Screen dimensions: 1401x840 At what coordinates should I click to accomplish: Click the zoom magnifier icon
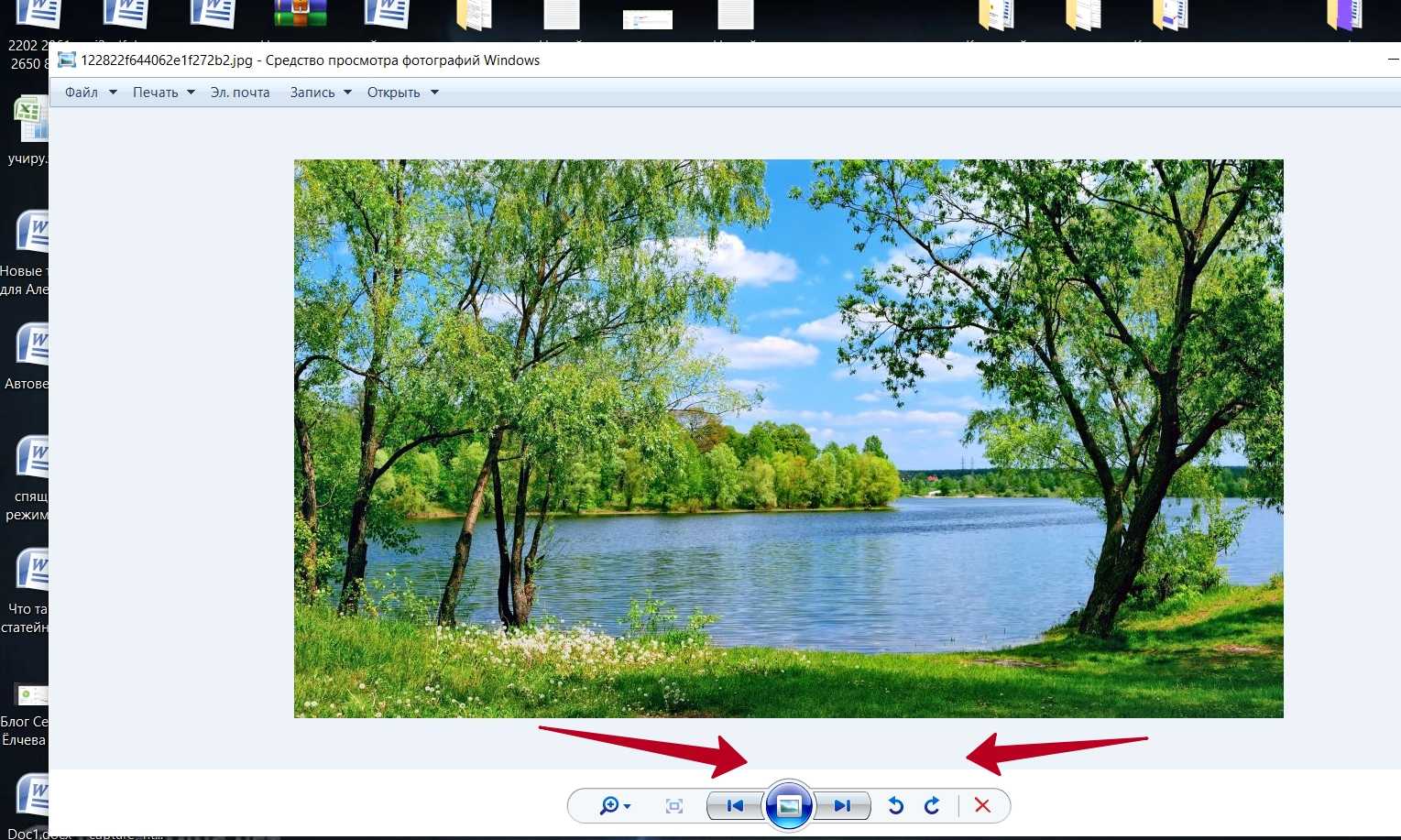click(609, 806)
